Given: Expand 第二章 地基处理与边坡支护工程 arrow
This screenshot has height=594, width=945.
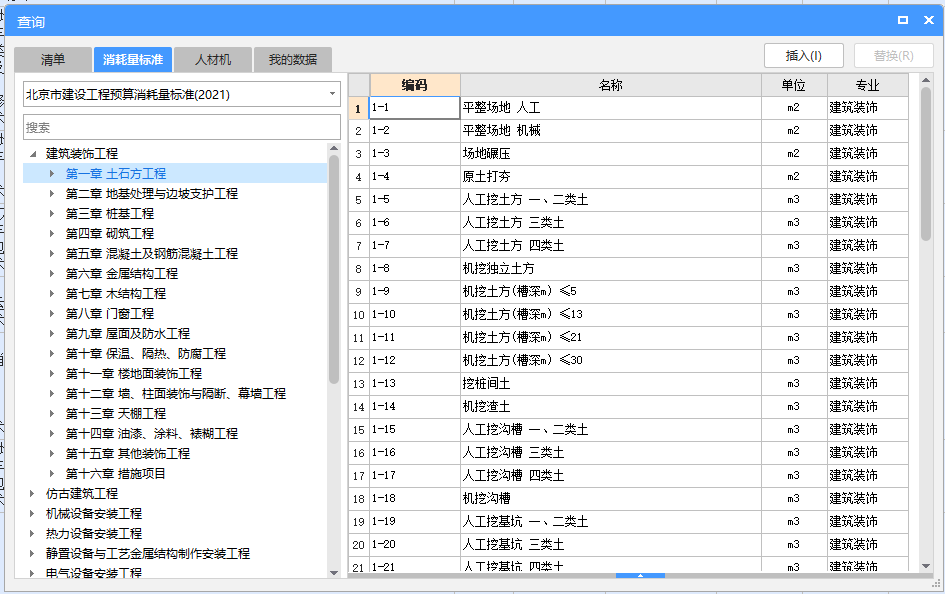Looking at the screenshot, I should pyautogui.click(x=52, y=193).
